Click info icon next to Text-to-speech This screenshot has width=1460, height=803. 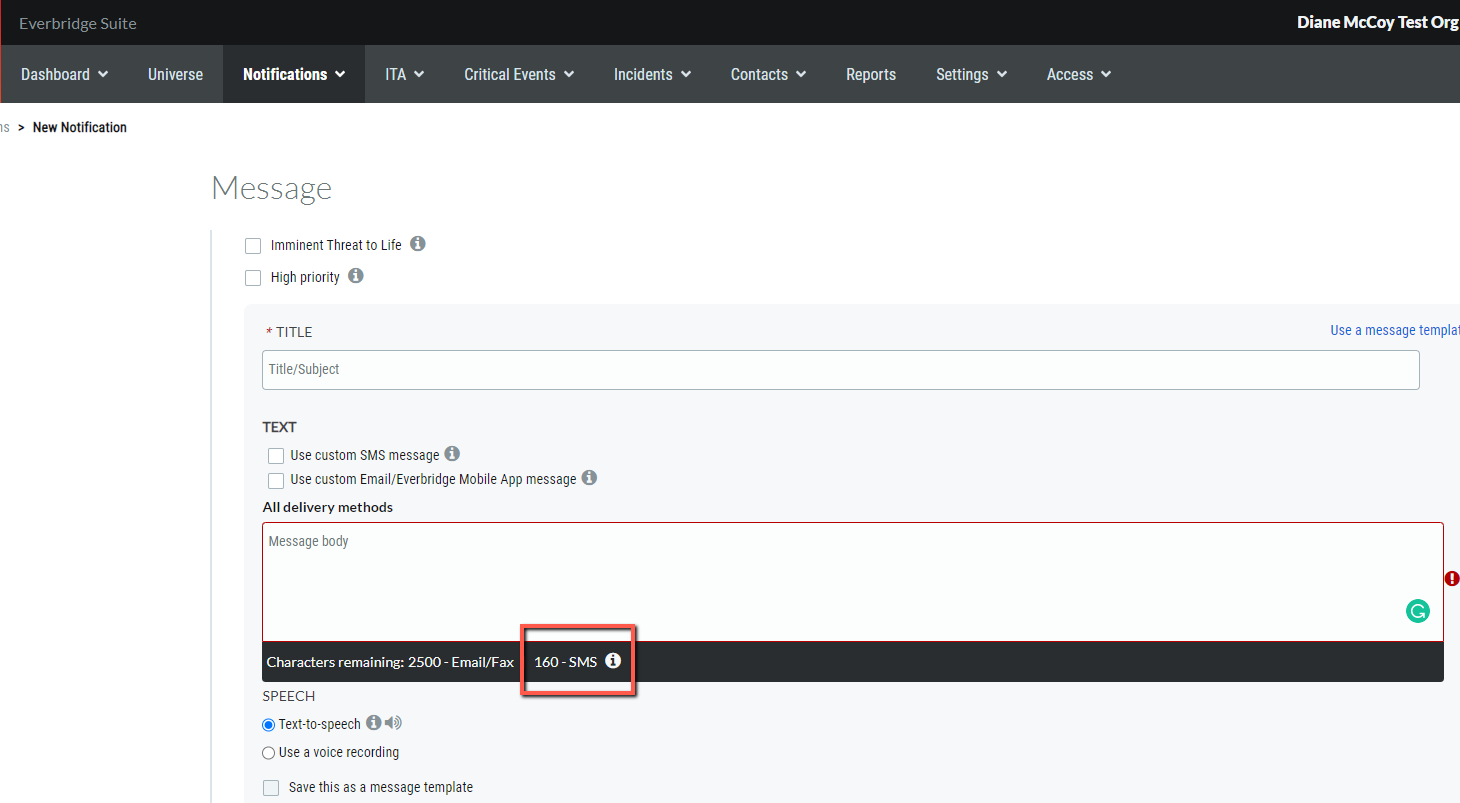click(373, 723)
